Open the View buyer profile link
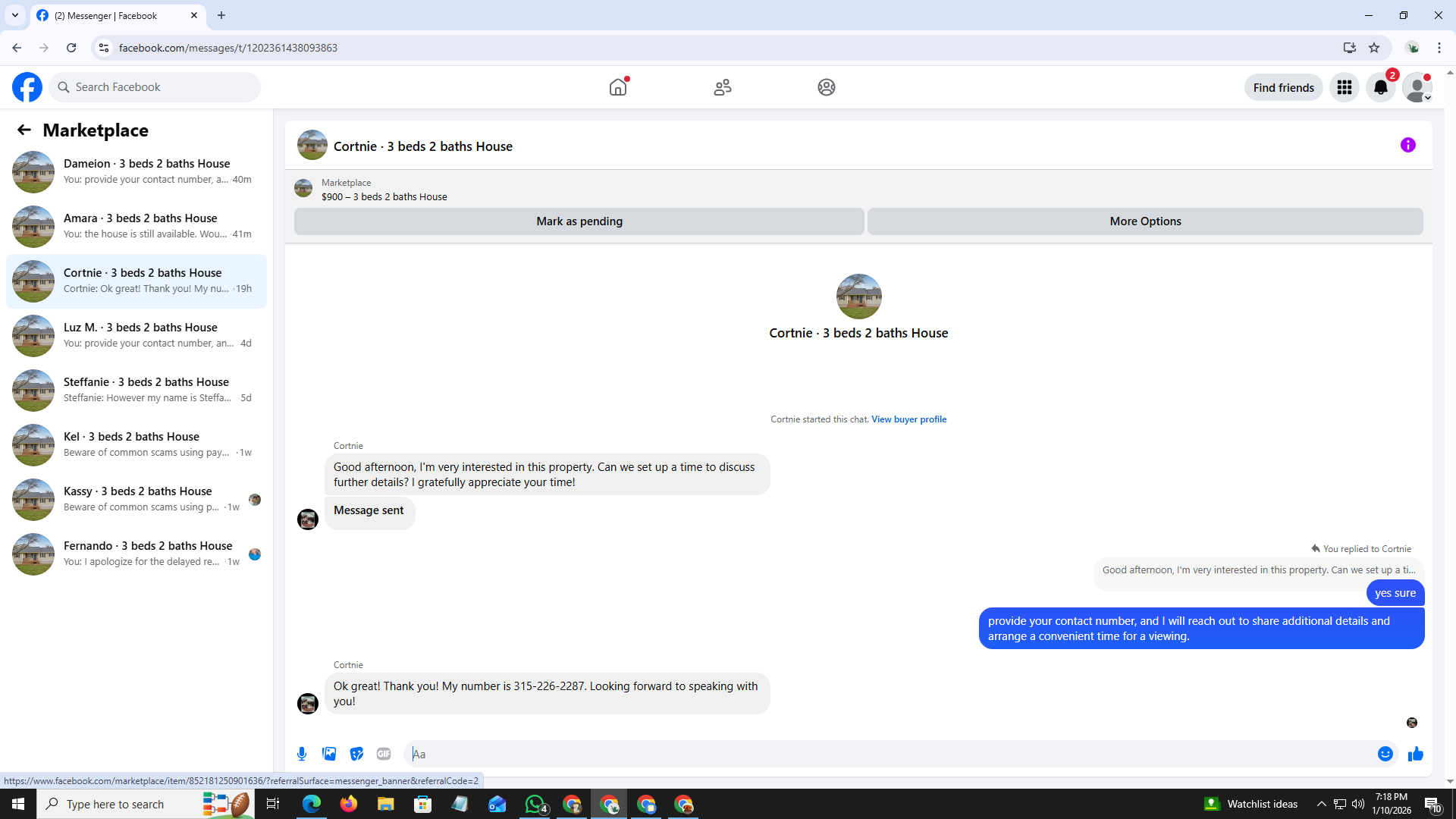The height and width of the screenshot is (819, 1456). click(908, 419)
